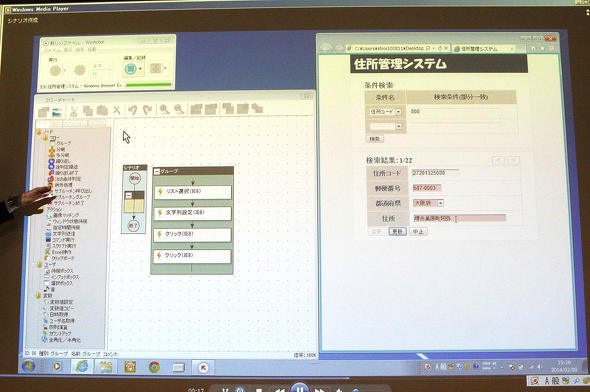This screenshot has width=590, height=392.
Task: Click the 更新 update button
Action: click(397, 231)
